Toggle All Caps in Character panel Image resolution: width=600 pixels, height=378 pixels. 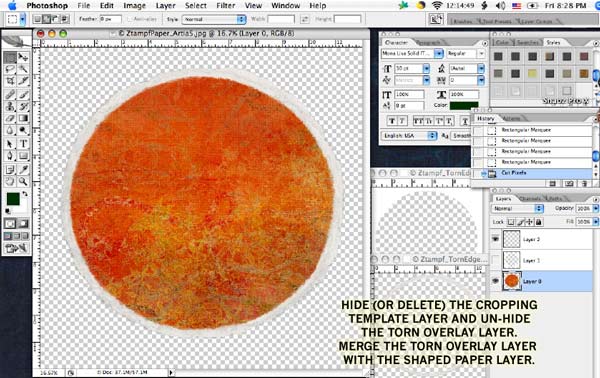pos(418,121)
